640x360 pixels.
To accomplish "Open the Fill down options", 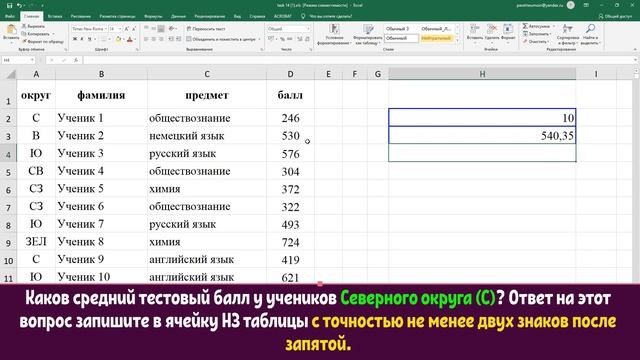I will (537, 34).
